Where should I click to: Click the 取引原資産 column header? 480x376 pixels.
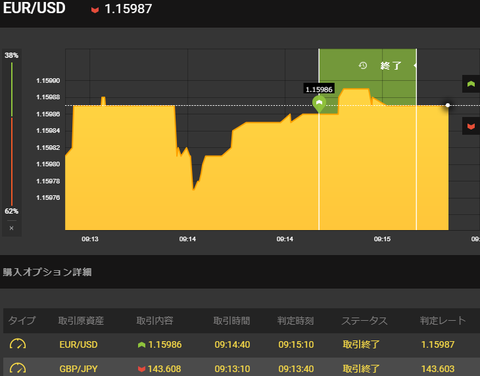point(81,321)
